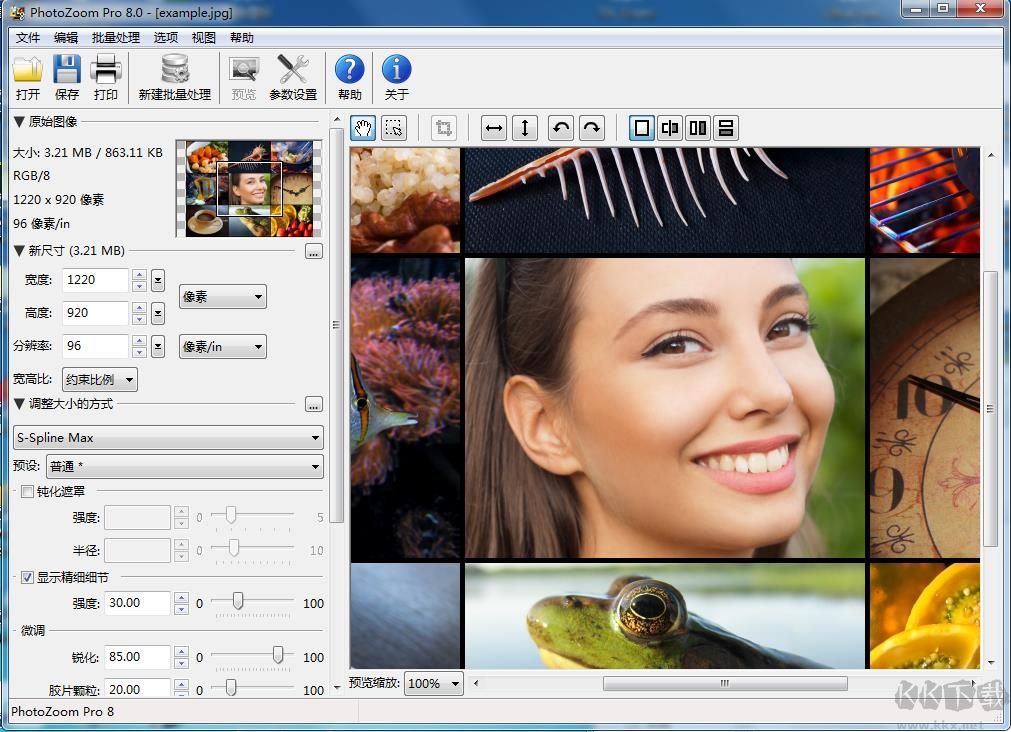Select the marquee selection tool

[394, 128]
